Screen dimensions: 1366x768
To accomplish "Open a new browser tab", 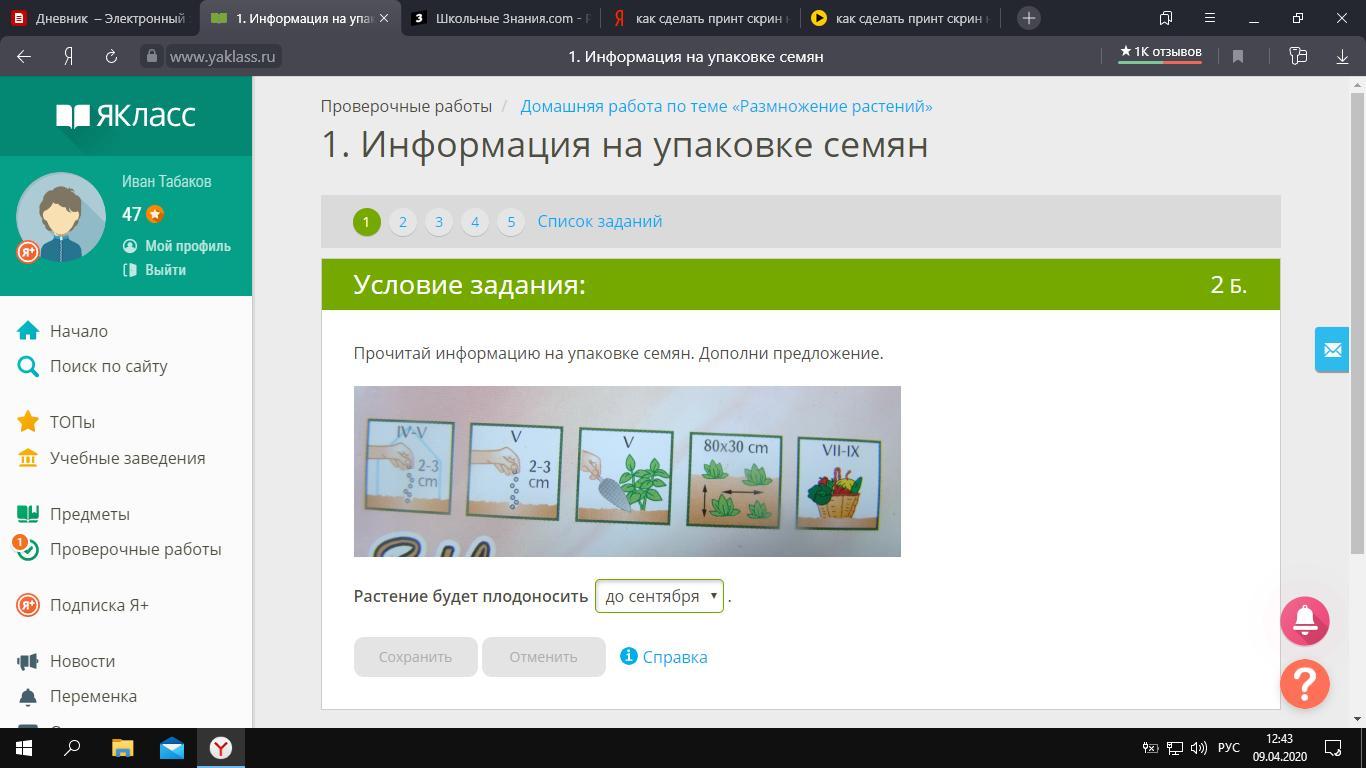I will [x=1028, y=18].
